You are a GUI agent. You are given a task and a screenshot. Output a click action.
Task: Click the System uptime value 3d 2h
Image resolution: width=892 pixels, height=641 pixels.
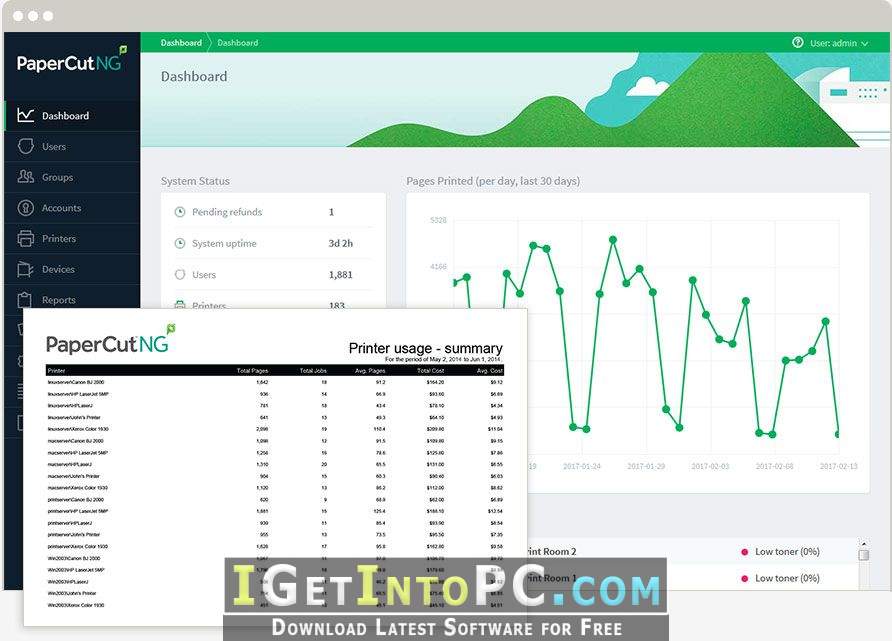[x=341, y=243]
